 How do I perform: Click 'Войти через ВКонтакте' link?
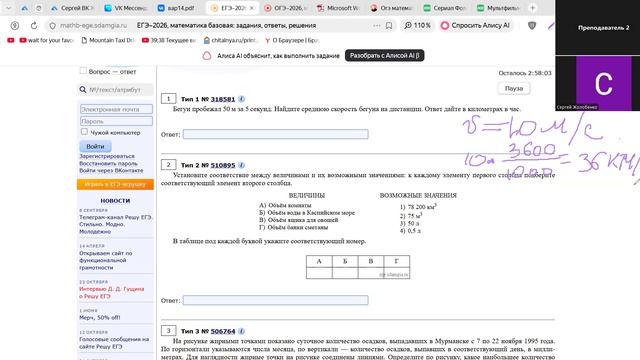click(111, 170)
